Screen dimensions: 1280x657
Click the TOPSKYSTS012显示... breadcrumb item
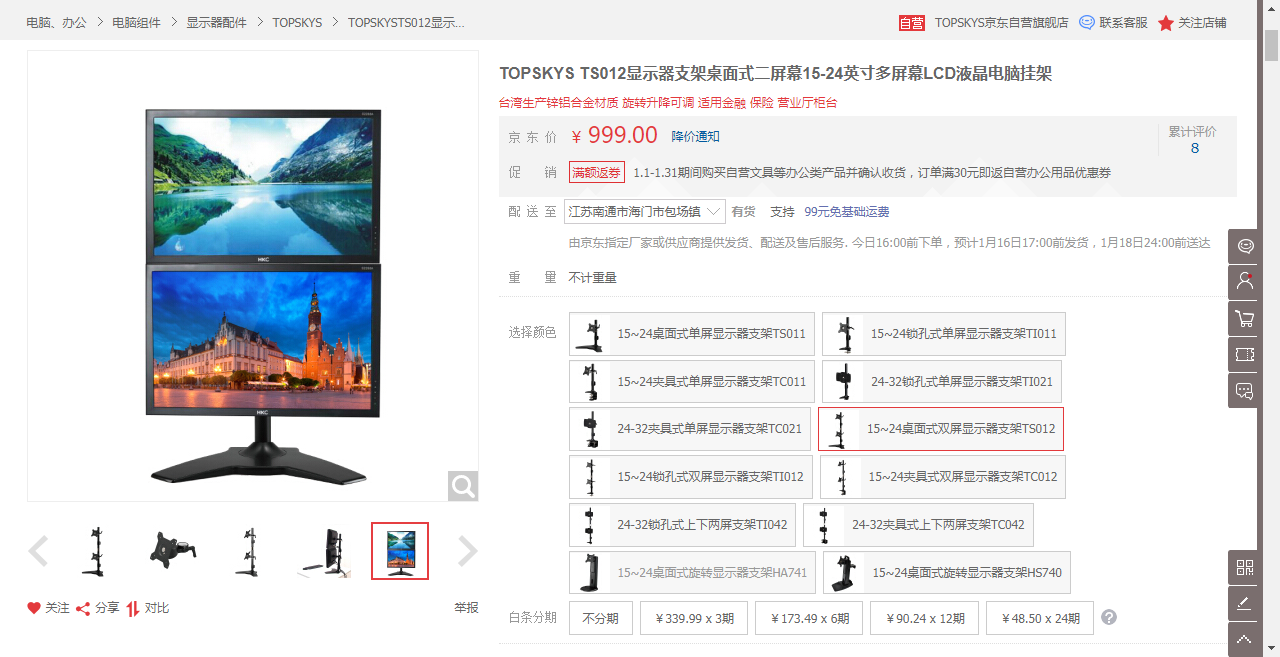click(x=406, y=22)
